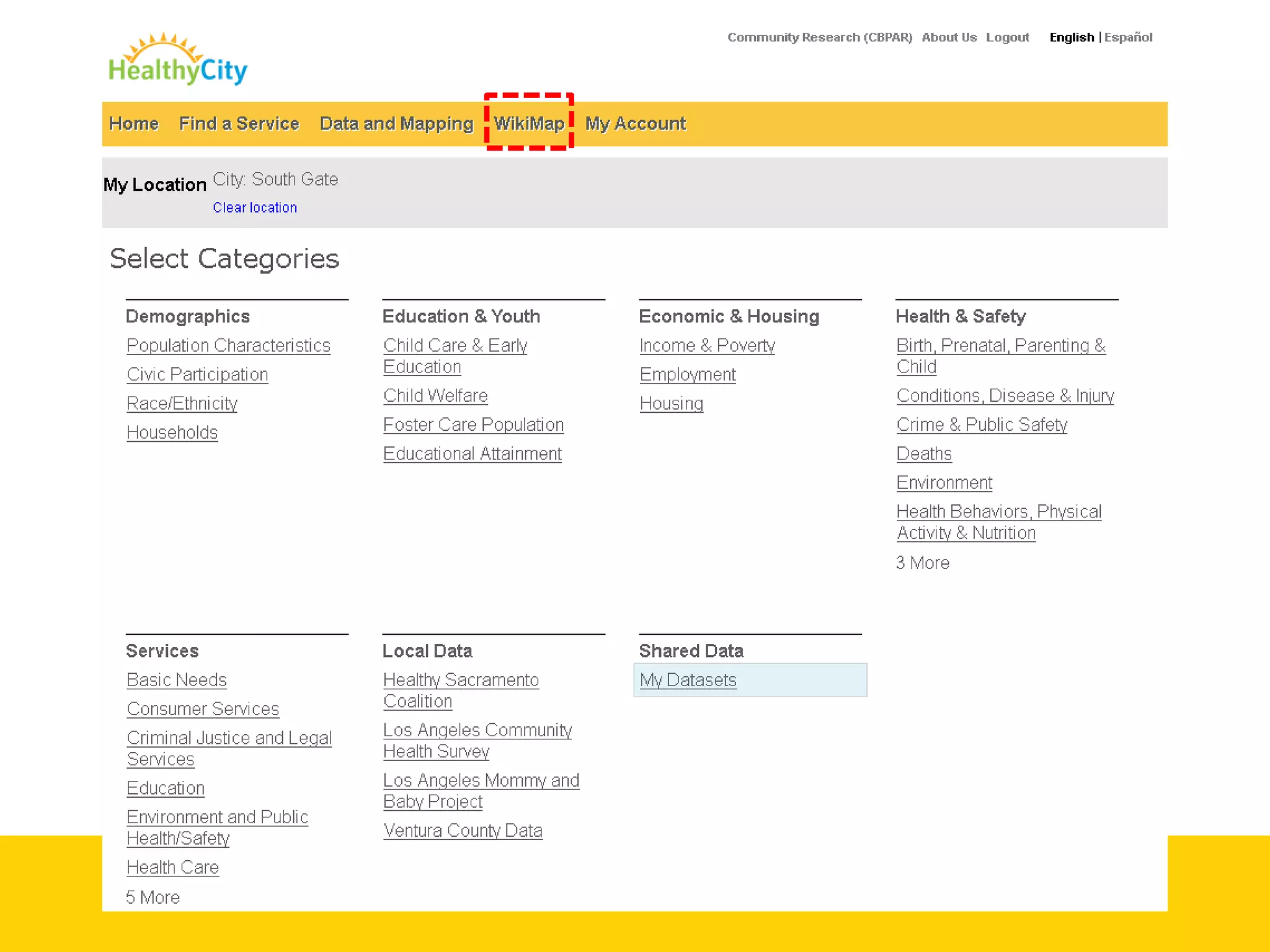Viewport: 1270px width, 952px height.
Task: Expand 5 More under Services
Action: point(153,897)
